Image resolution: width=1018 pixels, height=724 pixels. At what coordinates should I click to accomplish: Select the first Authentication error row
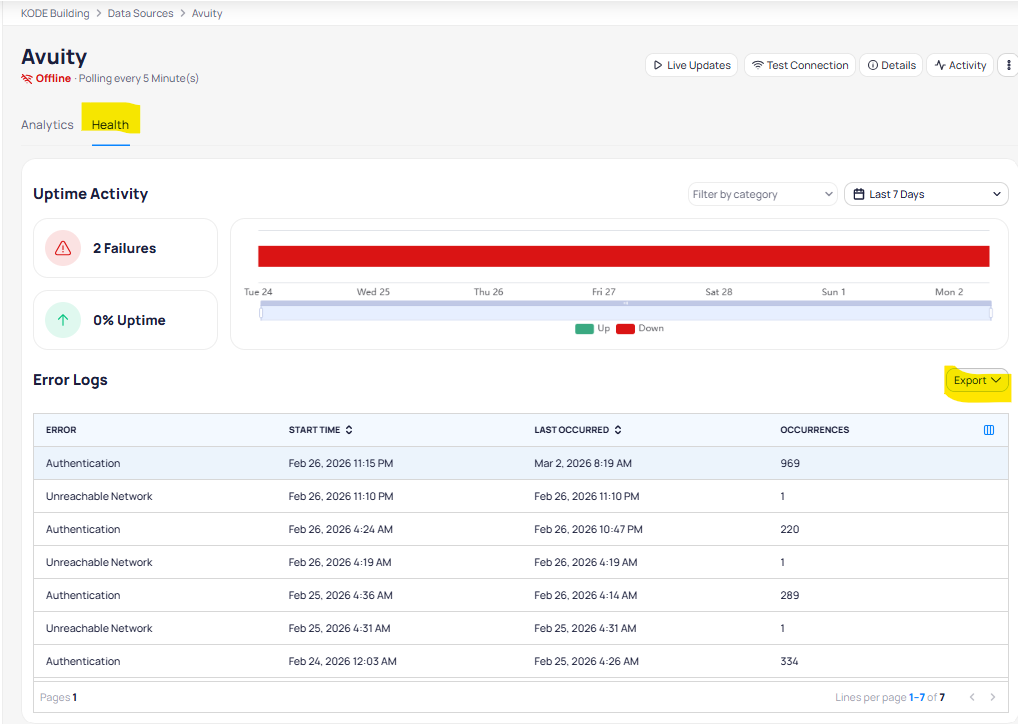(x=83, y=463)
